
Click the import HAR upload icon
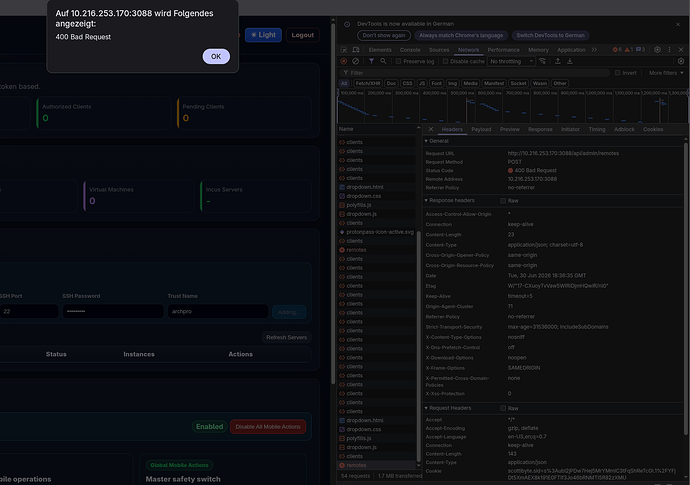(x=558, y=61)
